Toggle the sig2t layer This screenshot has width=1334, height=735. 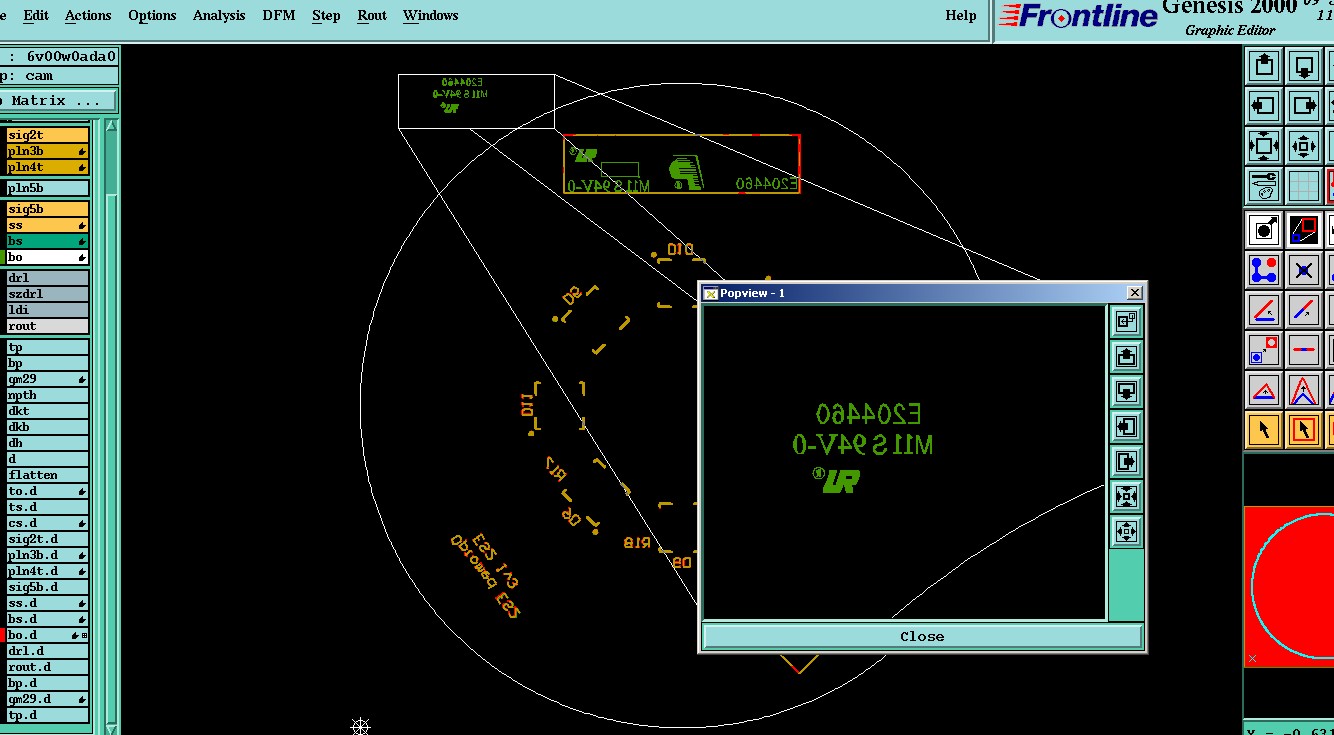(x=47, y=135)
